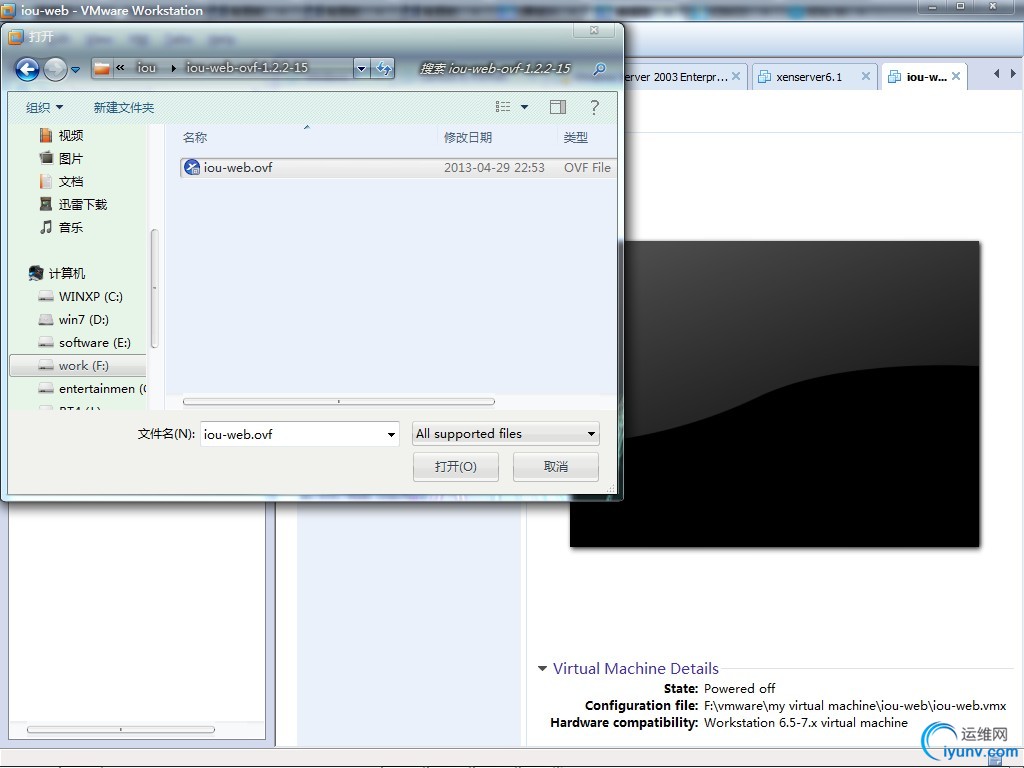This screenshot has width=1024, height=768.
Task: Open the entertainmen drive in sidebar
Action: click(93, 389)
